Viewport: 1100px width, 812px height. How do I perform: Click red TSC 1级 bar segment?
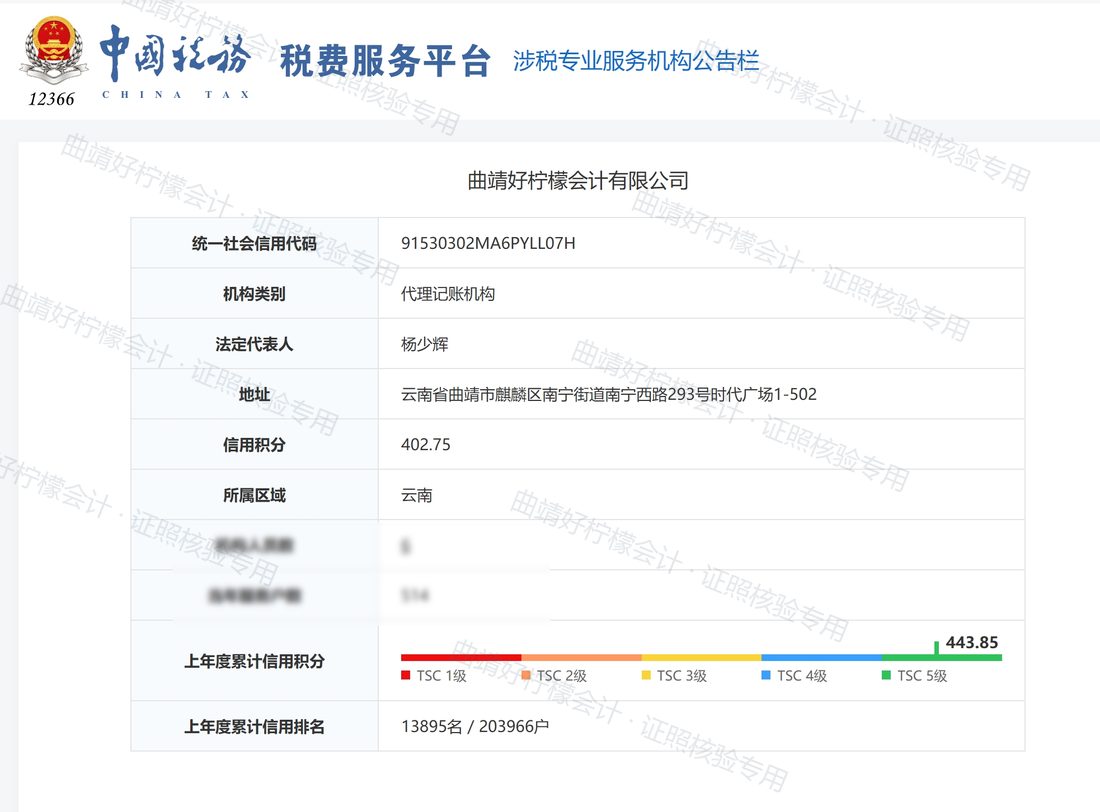461,658
